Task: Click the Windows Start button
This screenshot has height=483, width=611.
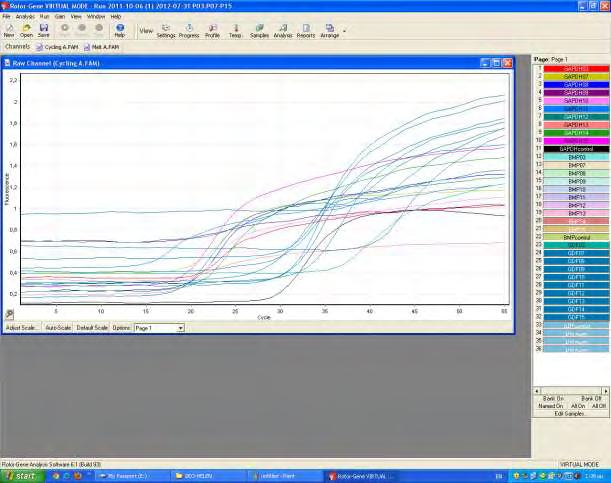Action: point(22,476)
